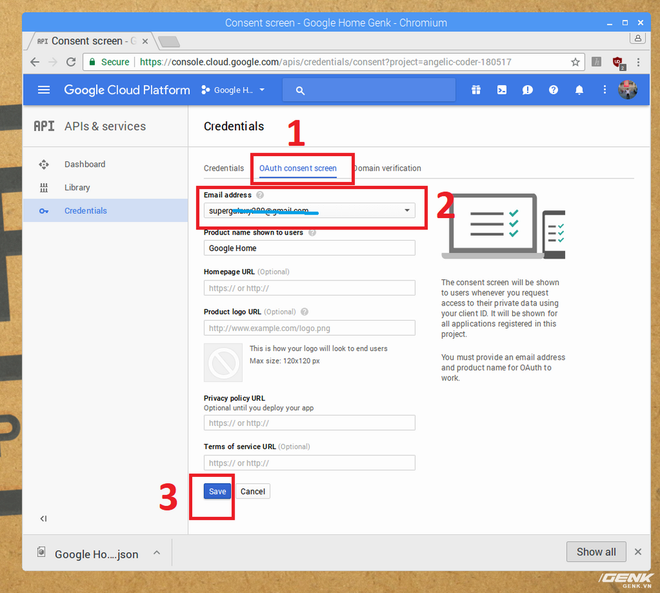This screenshot has height=593, width=660.
Task: Click the Save button
Action: click(217, 491)
